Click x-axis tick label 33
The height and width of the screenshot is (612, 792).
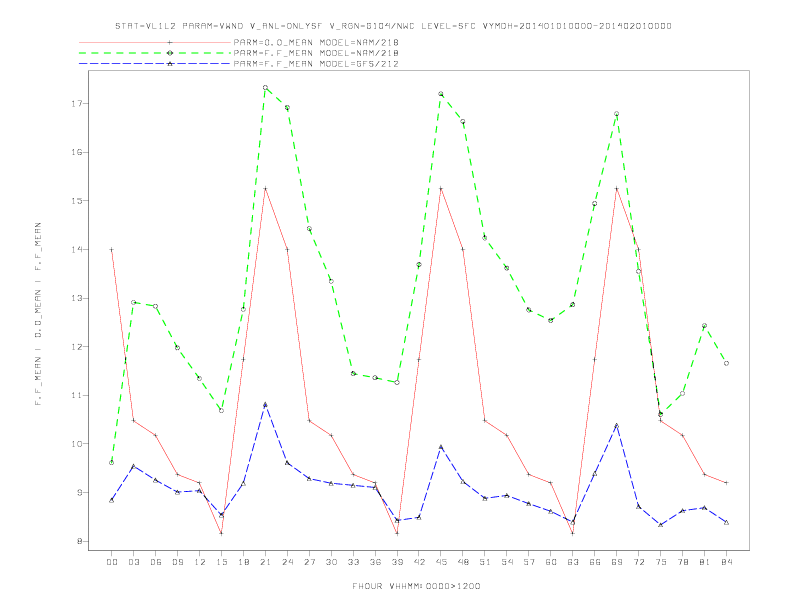[353, 562]
